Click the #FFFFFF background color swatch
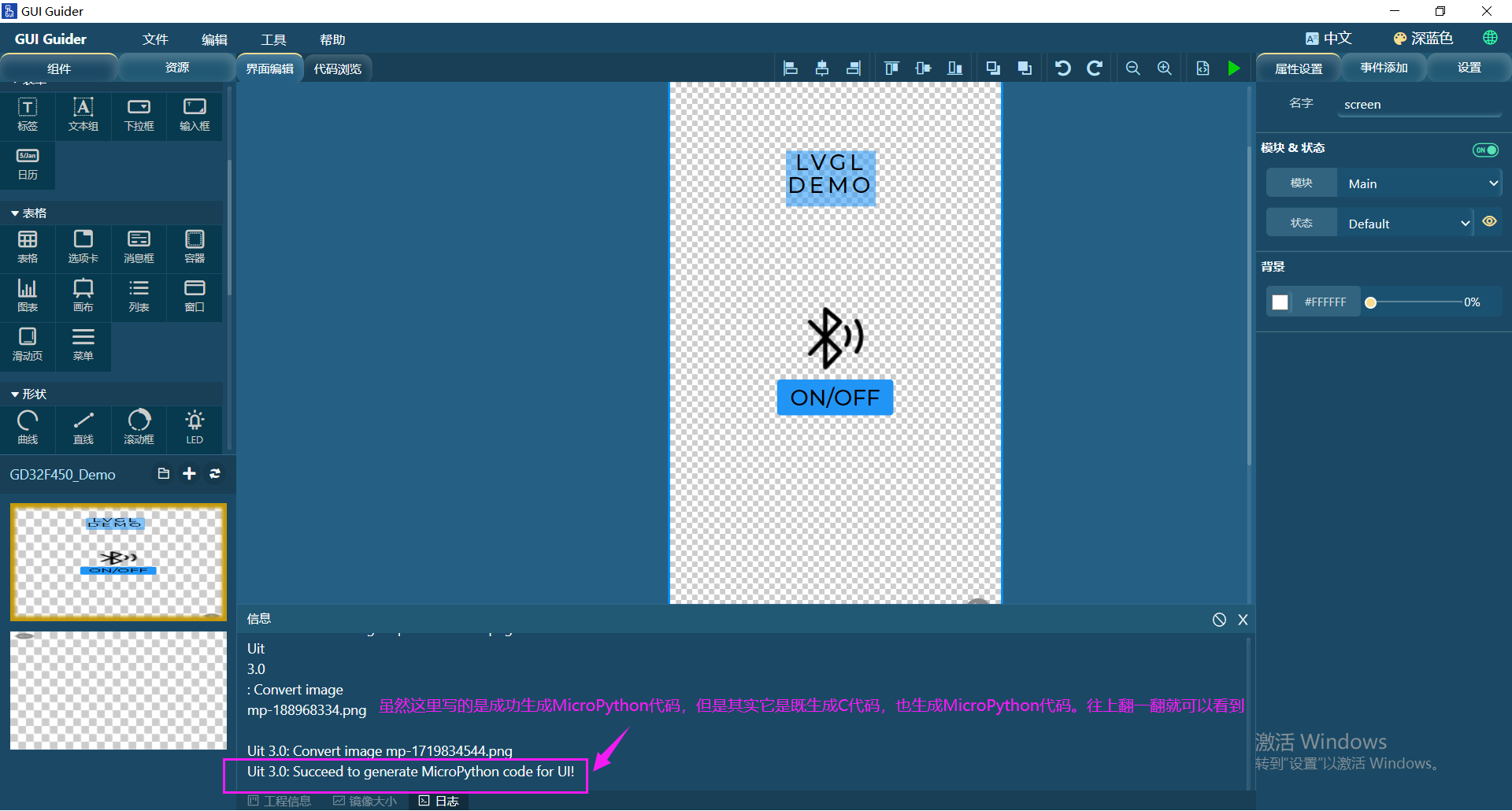This screenshot has height=811, width=1512. click(1280, 302)
